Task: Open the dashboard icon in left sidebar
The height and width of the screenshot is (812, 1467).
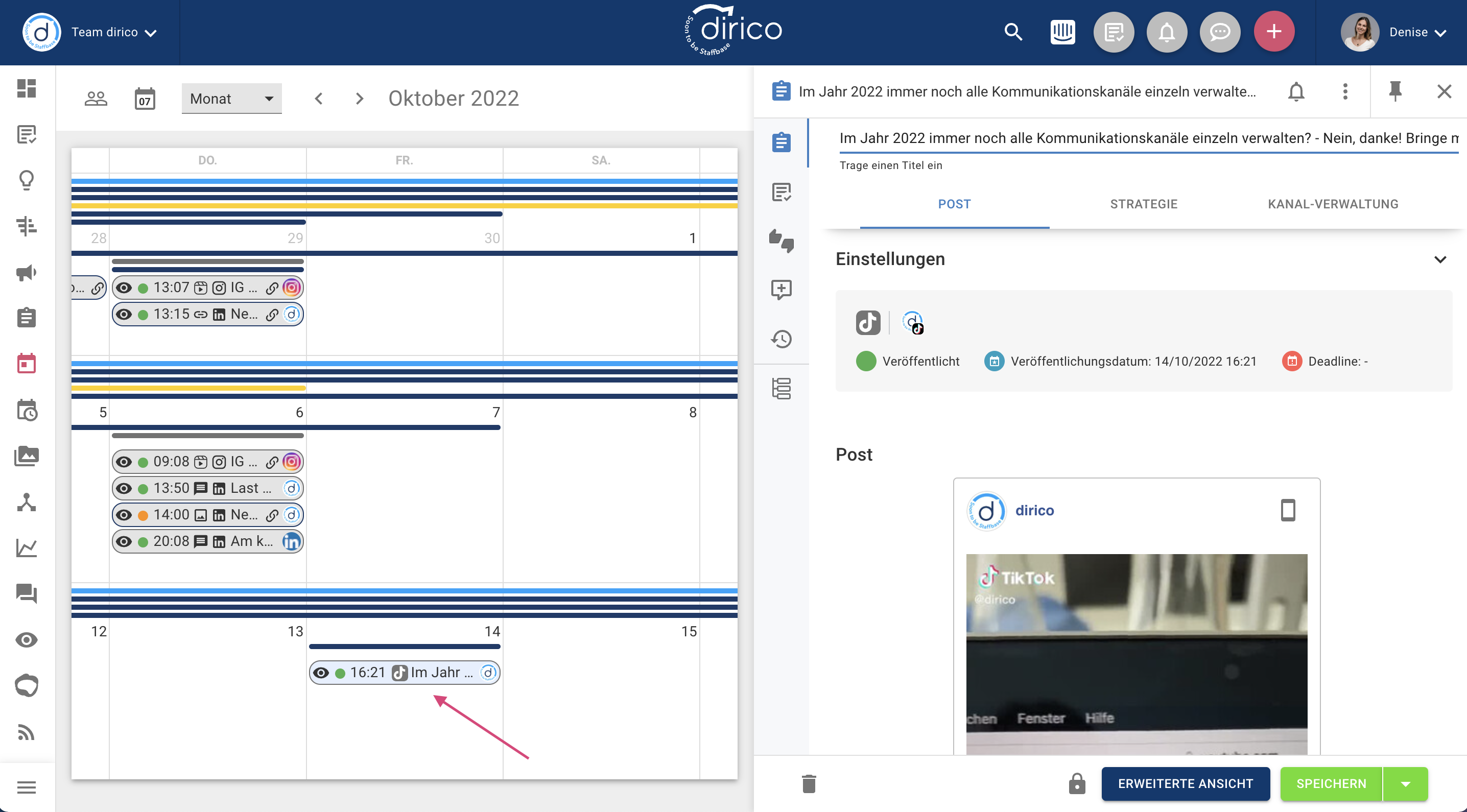Action: click(27, 88)
